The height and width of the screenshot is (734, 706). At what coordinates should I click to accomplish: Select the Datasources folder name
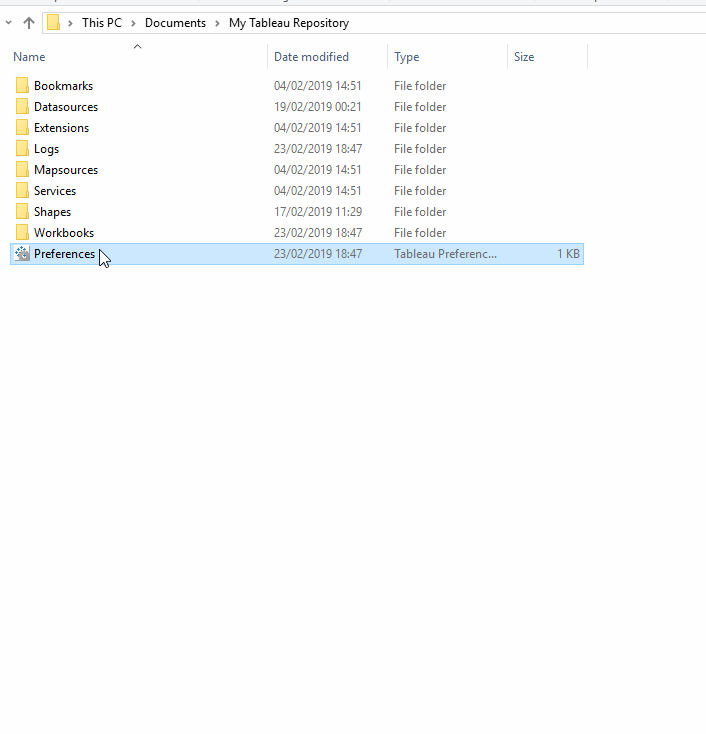click(66, 107)
